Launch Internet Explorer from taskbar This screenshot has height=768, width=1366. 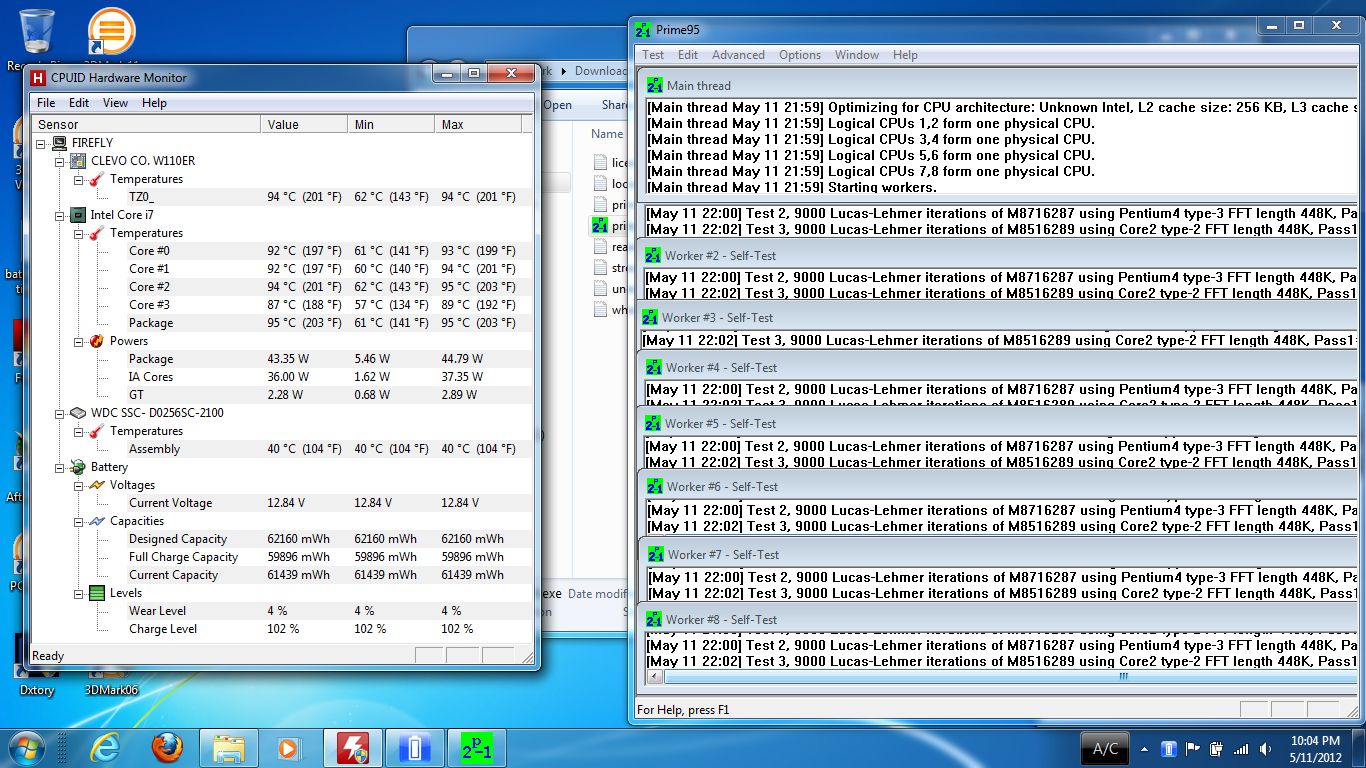point(105,748)
